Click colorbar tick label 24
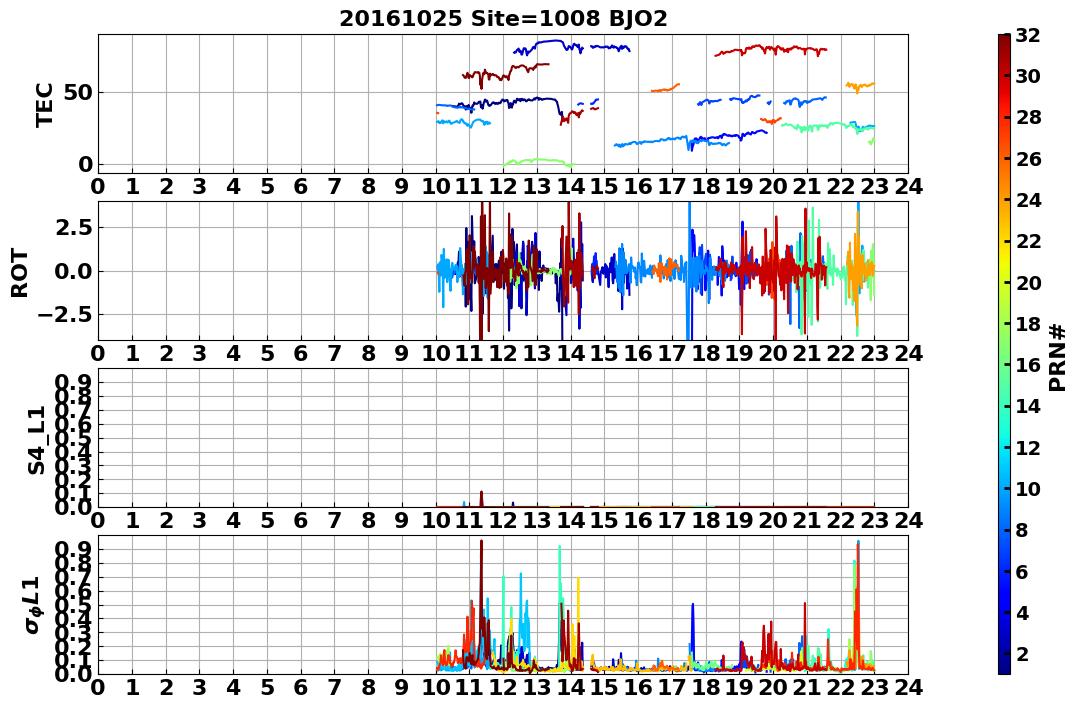This screenshot has height=709, width=1077. click(x=1028, y=200)
